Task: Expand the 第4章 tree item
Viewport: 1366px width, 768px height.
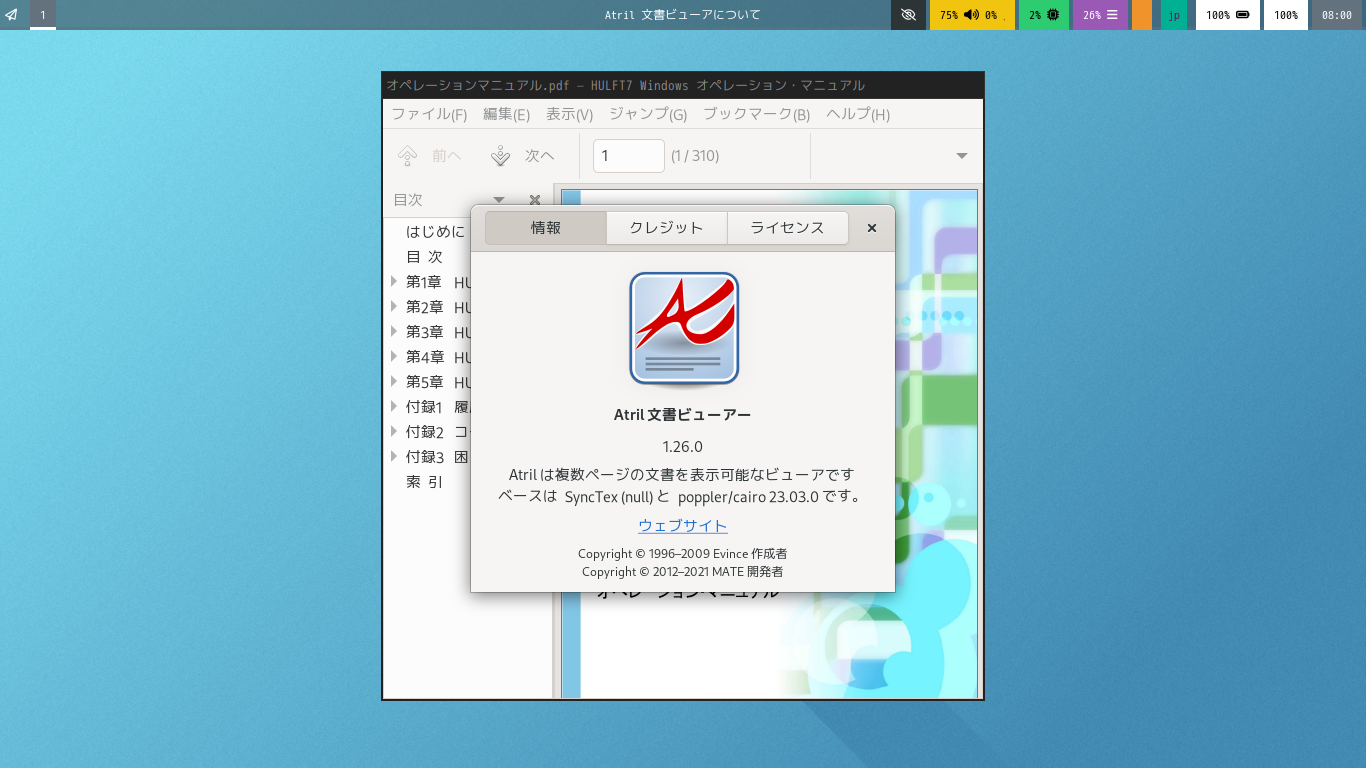Action: (x=394, y=357)
